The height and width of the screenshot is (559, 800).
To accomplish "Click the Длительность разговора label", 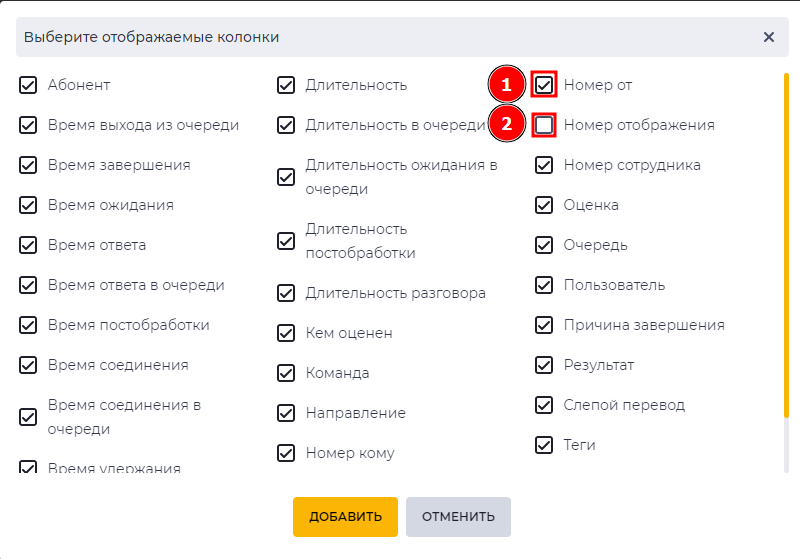I will [395, 293].
